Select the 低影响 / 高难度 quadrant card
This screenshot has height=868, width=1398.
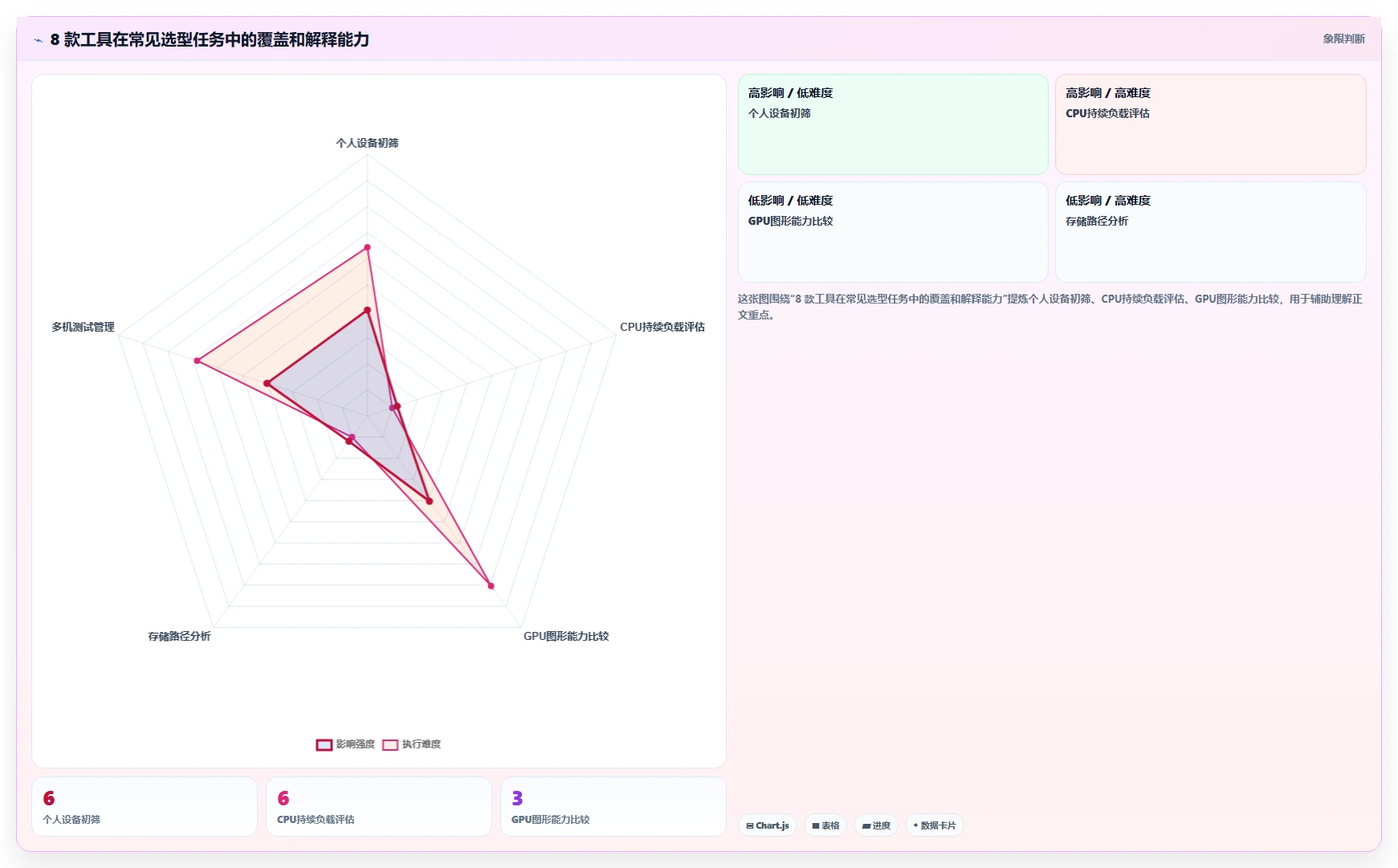1211,232
